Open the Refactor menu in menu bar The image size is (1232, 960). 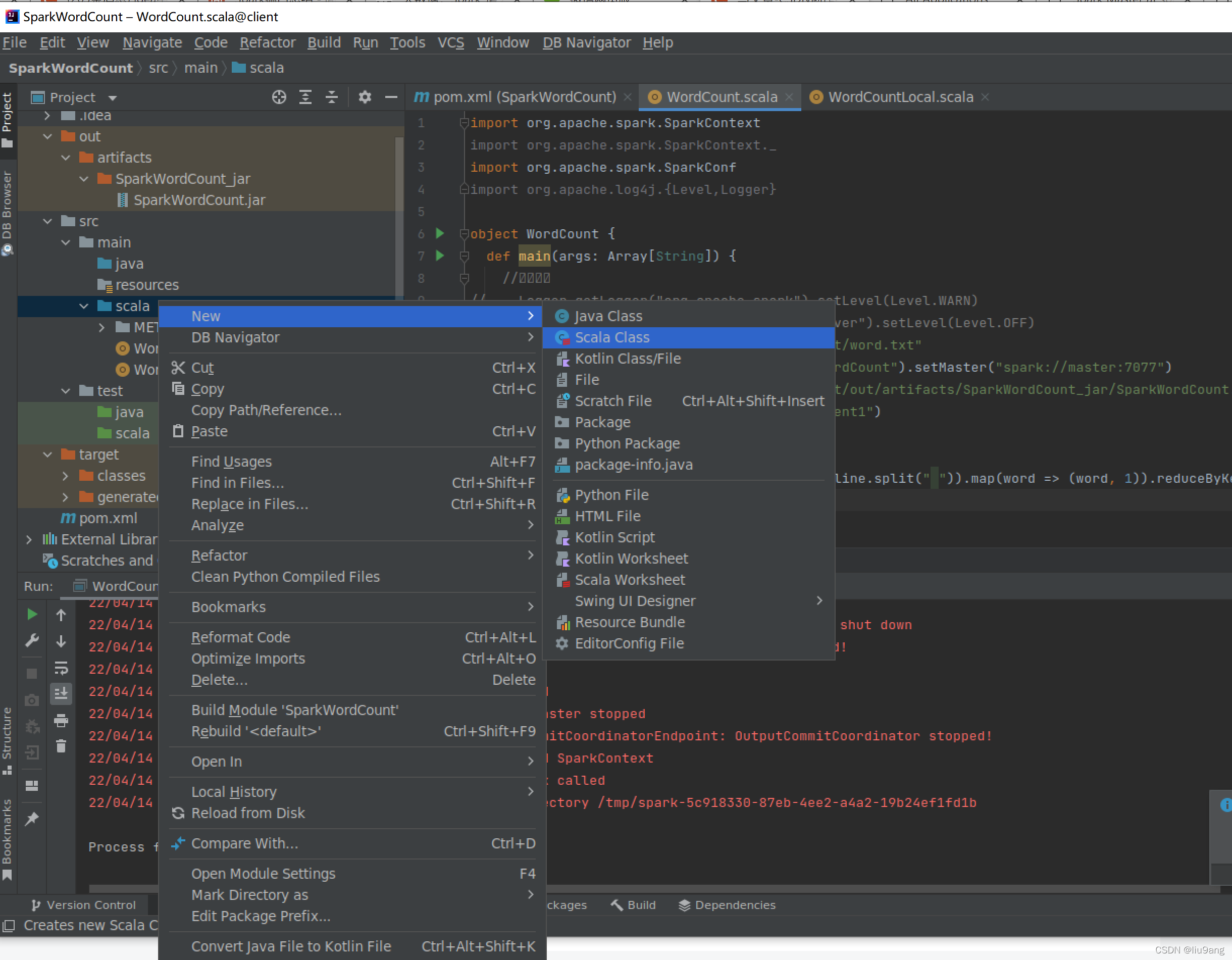tap(268, 43)
